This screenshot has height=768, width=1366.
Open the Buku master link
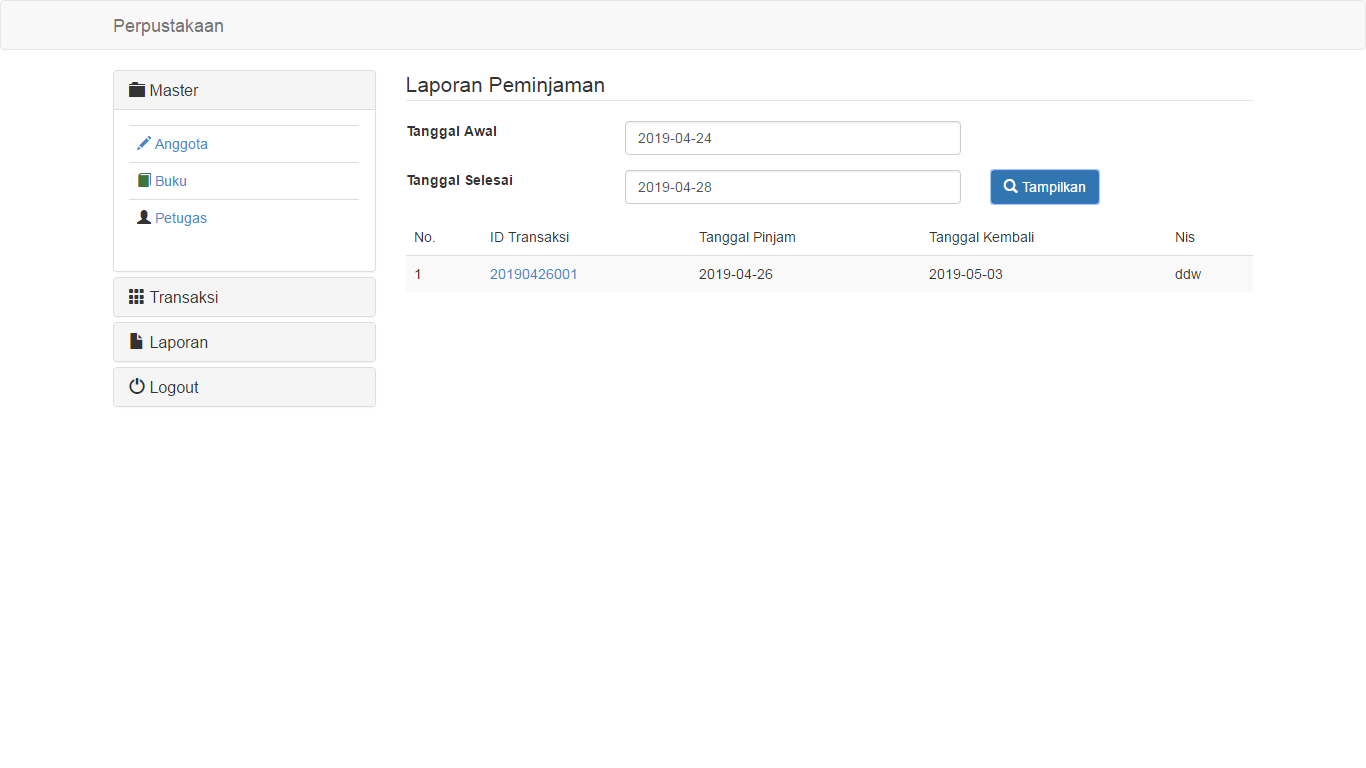pyautogui.click(x=171, y=181)
